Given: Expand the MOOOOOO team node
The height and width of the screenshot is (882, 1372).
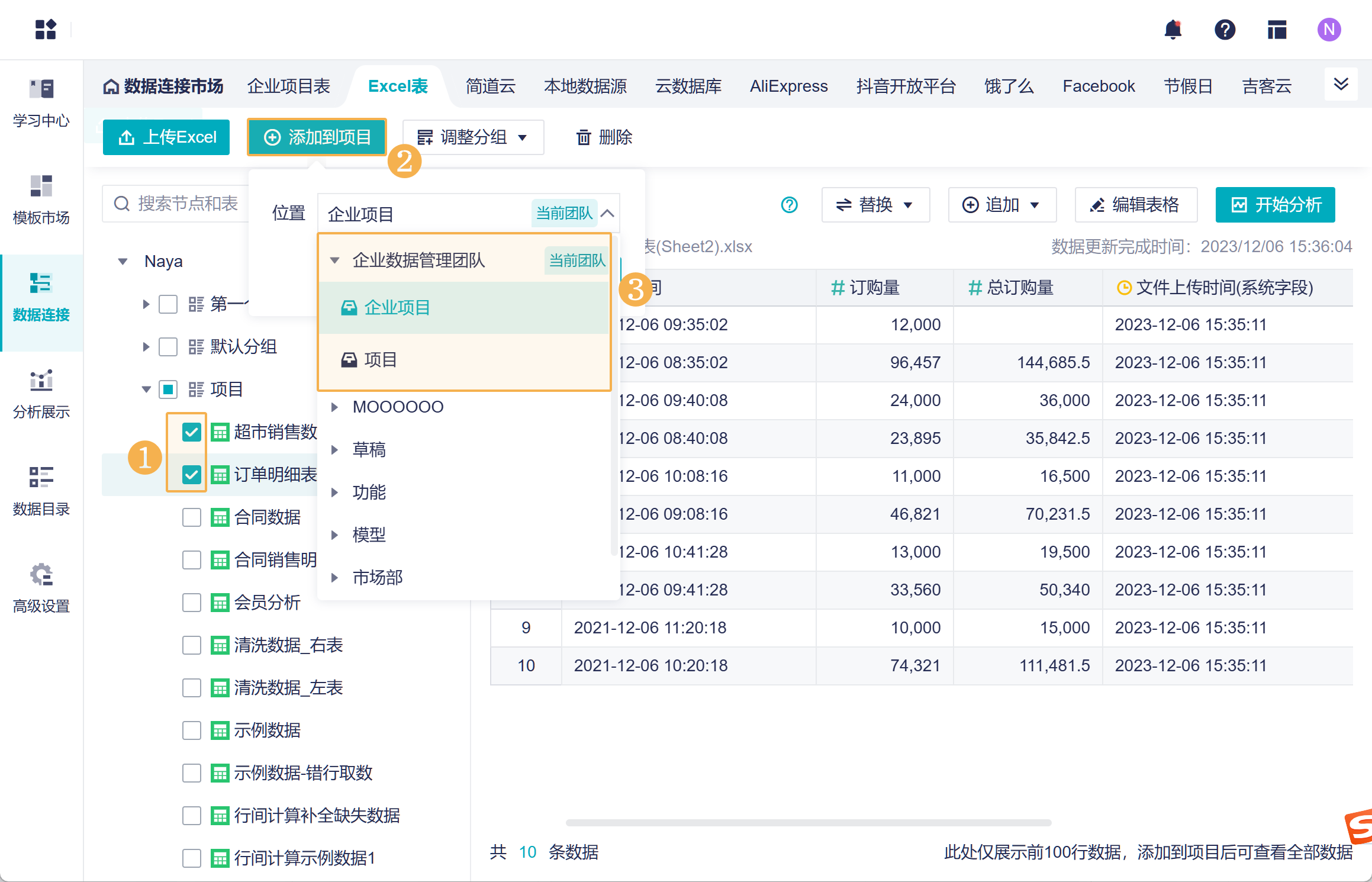Looking at the screenshot, I should point(334,407).
